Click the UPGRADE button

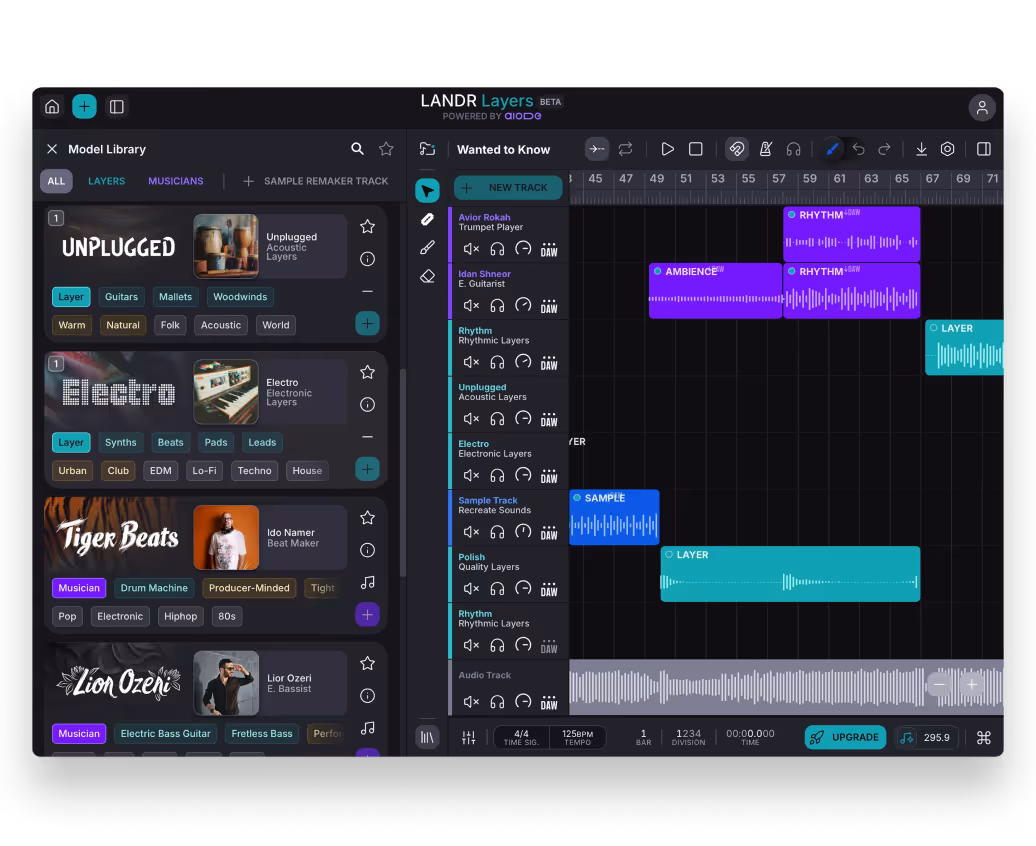coord(845,738)
